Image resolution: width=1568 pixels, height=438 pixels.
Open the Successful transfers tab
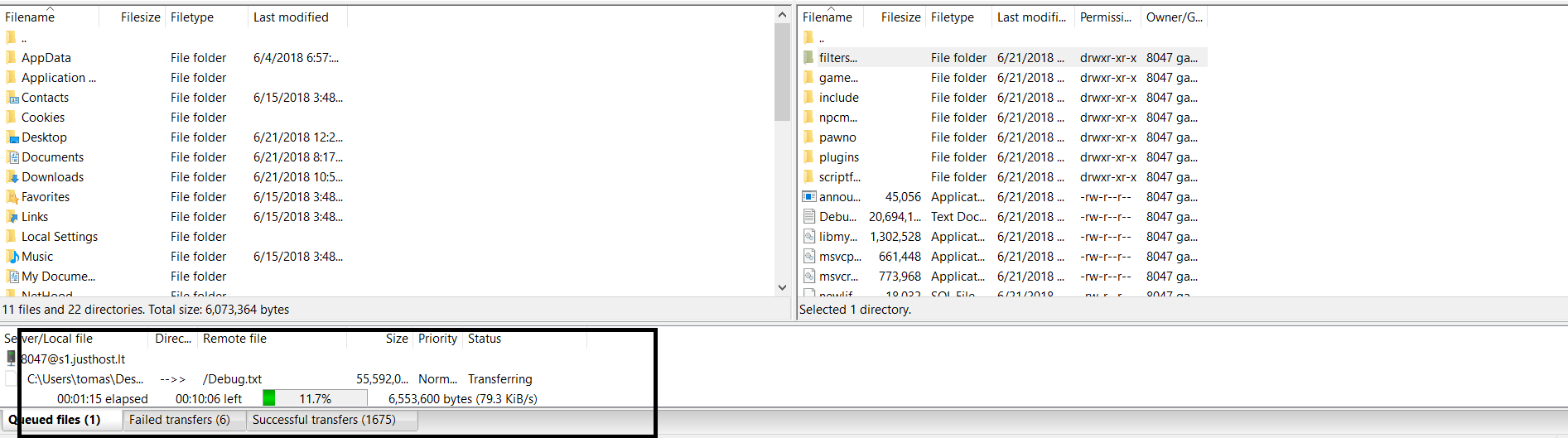click(x=331, y=421)
